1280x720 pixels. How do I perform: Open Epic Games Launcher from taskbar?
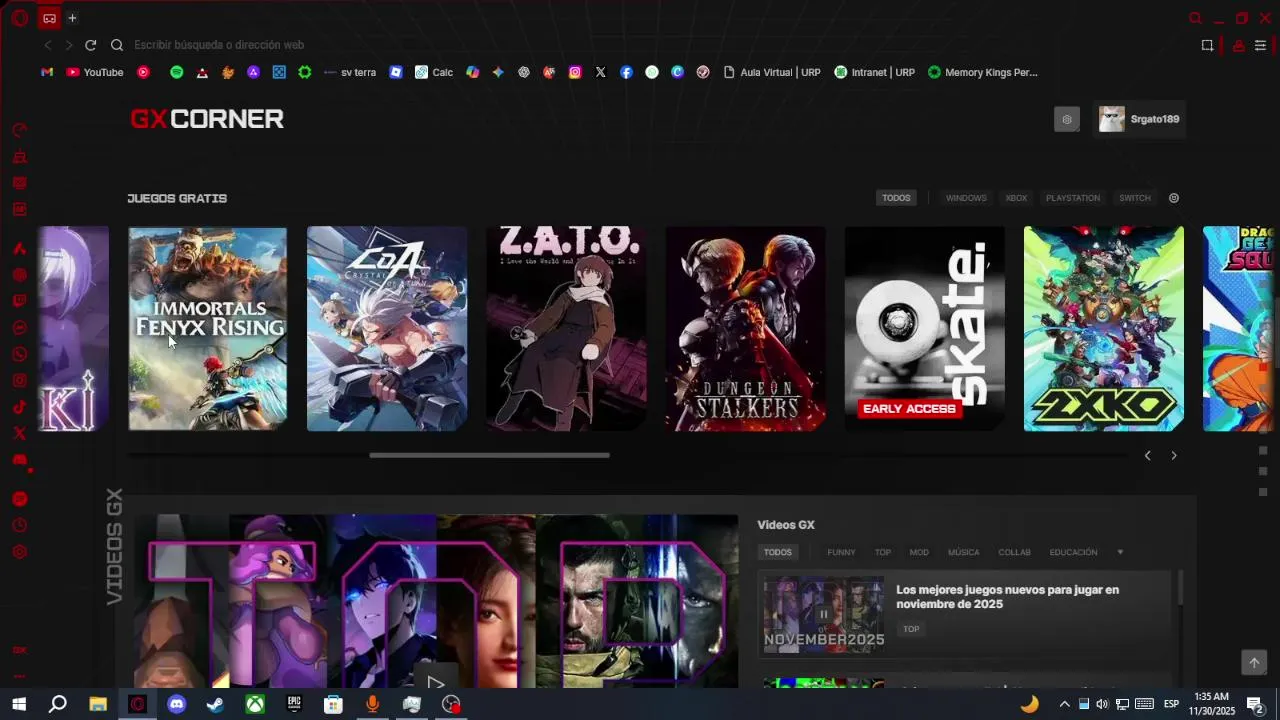(294, 704)
